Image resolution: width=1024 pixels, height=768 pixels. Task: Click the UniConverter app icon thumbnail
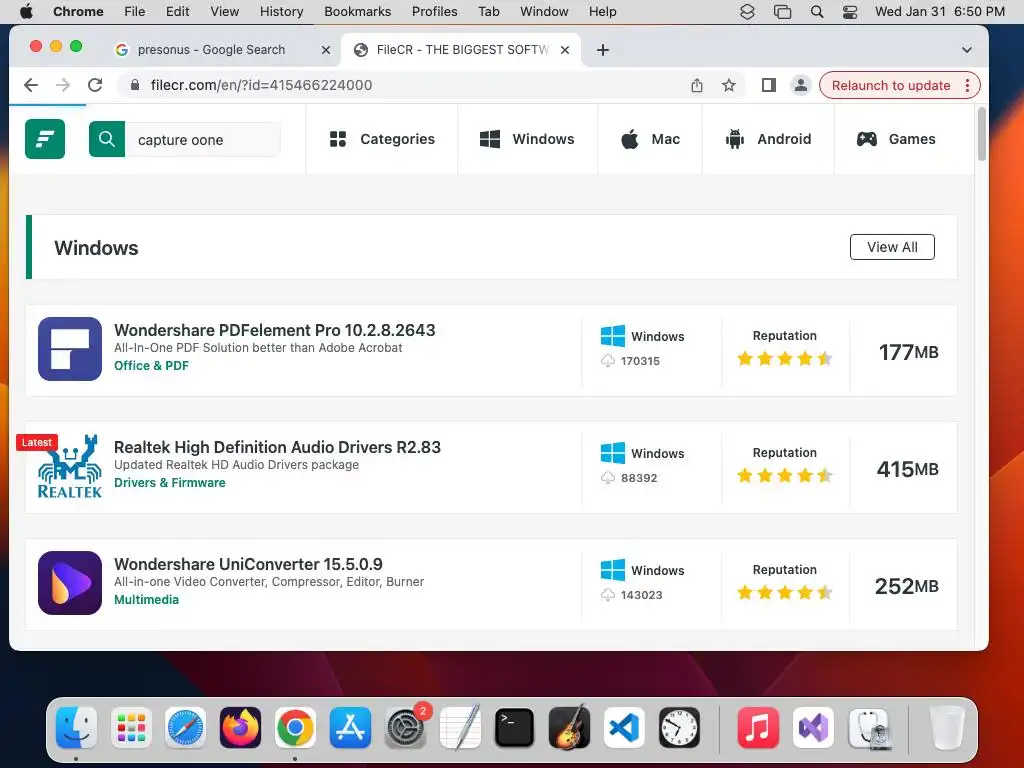coord(70,583)
